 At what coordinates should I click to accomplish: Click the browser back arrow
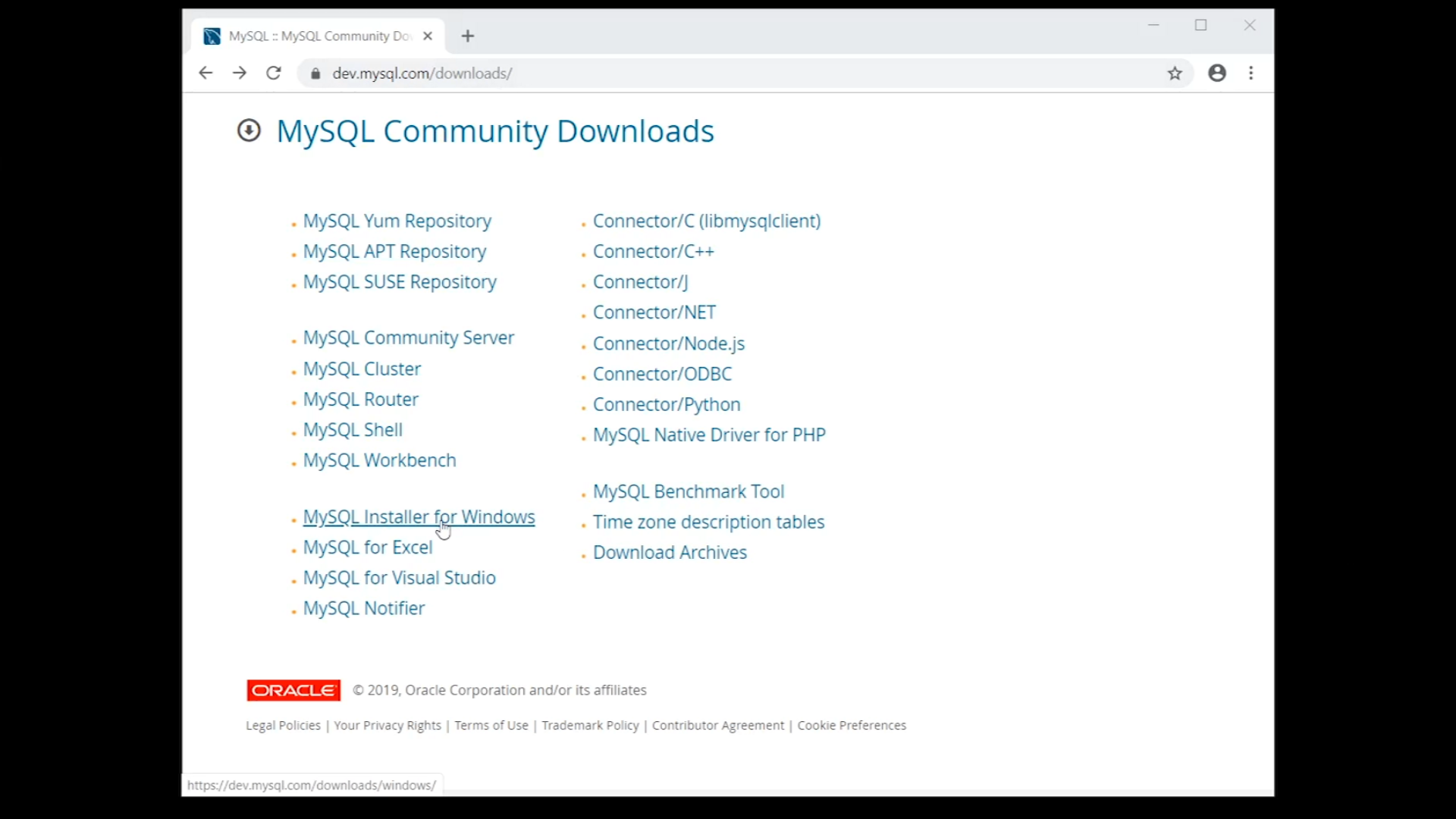click(206, 73)
